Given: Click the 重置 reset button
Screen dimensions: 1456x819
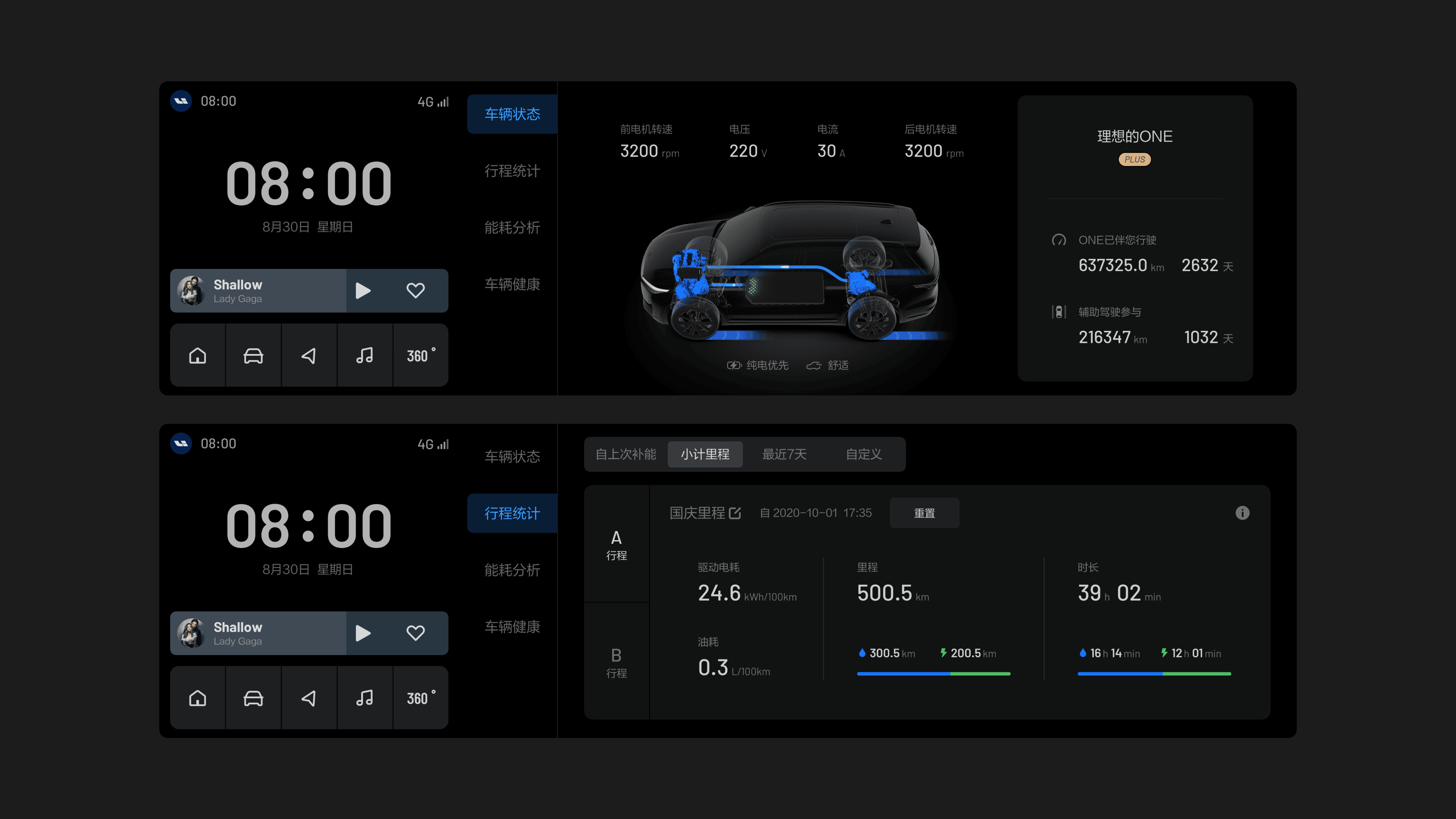Looking at the screenshot, I should click(924, 513).
